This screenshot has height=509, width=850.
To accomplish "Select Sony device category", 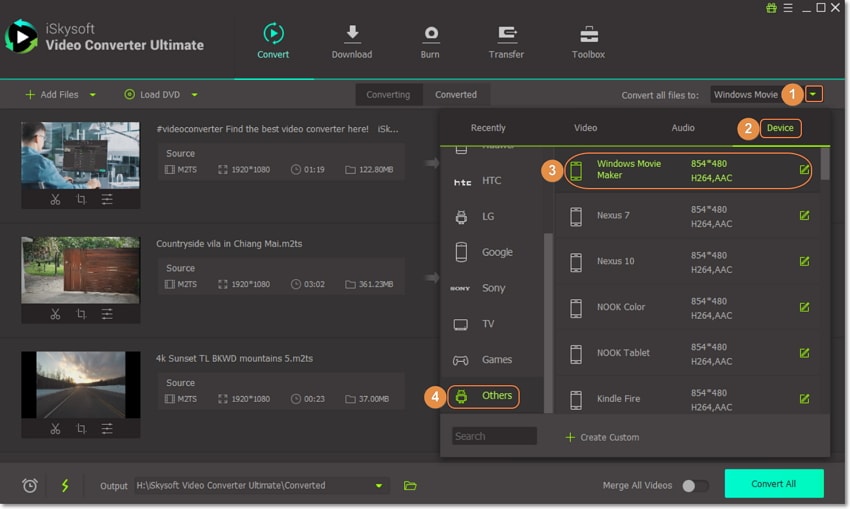I will (493, 288).
